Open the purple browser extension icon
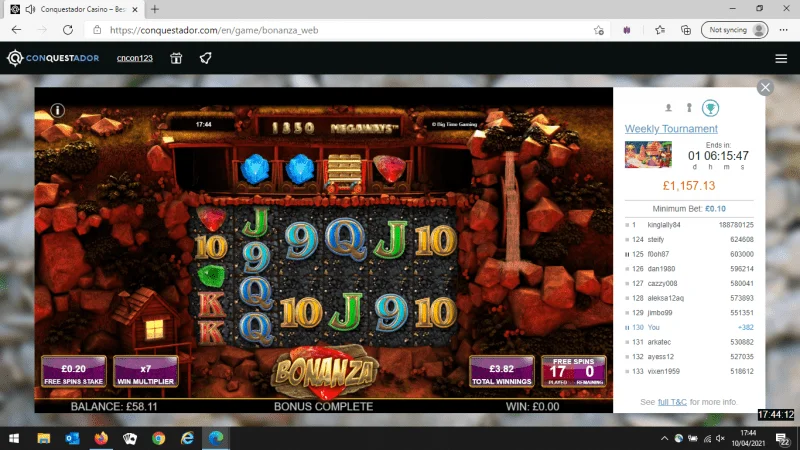 (627, 30)
